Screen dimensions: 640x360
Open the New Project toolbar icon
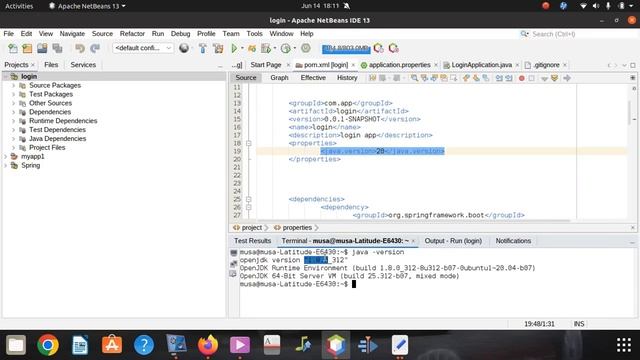point(27,49)
